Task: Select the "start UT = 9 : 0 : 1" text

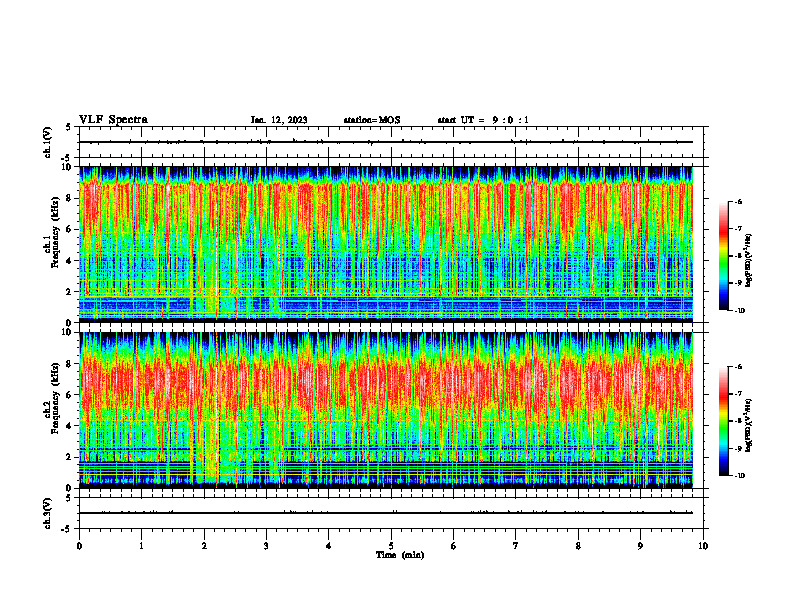Action: pyautogui.click(x=483, y=120)
